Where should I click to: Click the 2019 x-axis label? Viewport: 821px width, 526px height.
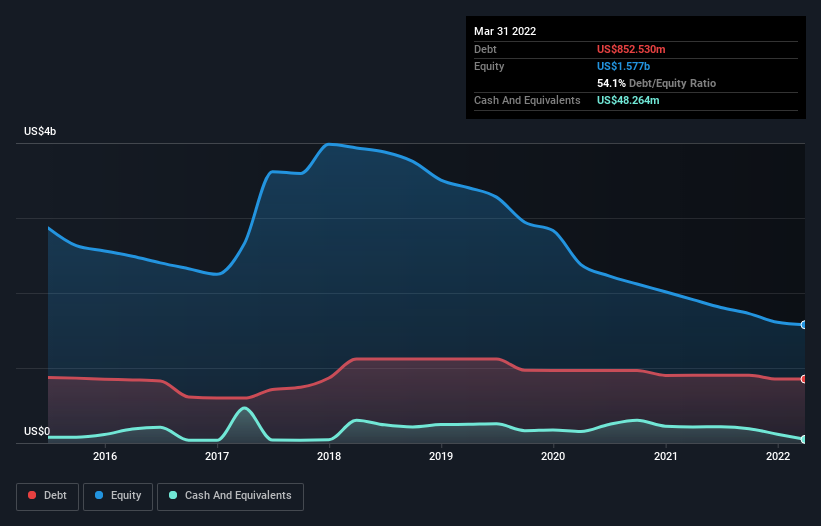pyautogui.click(x=441, y=456)
